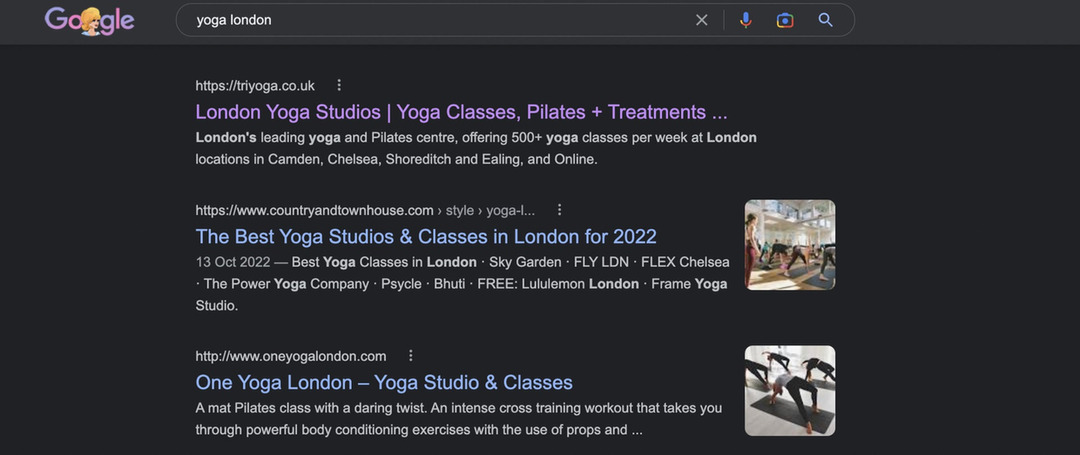Open three-dot menu next to triyoga.co.uk
The height and width of the screenshot is (455, 1080).
[339, 85]
